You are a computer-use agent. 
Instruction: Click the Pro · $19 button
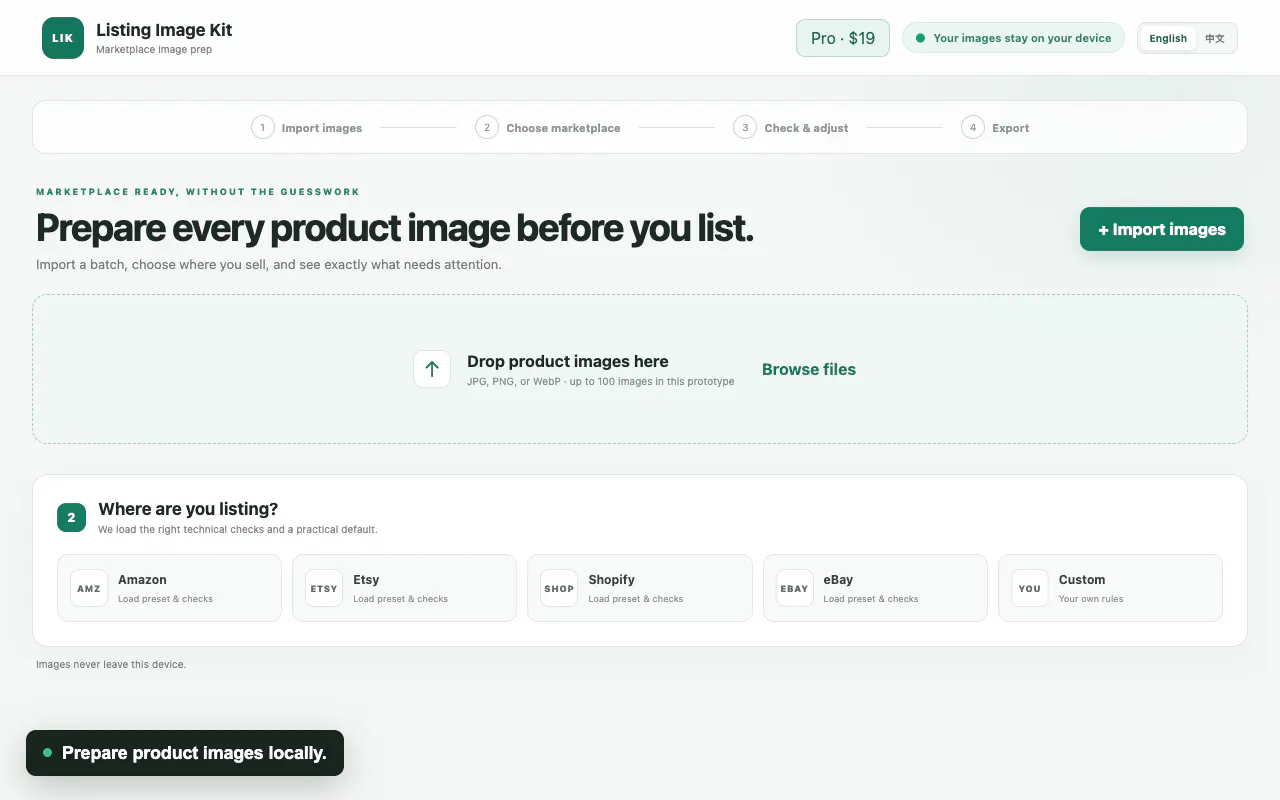[x=843, y=38]
